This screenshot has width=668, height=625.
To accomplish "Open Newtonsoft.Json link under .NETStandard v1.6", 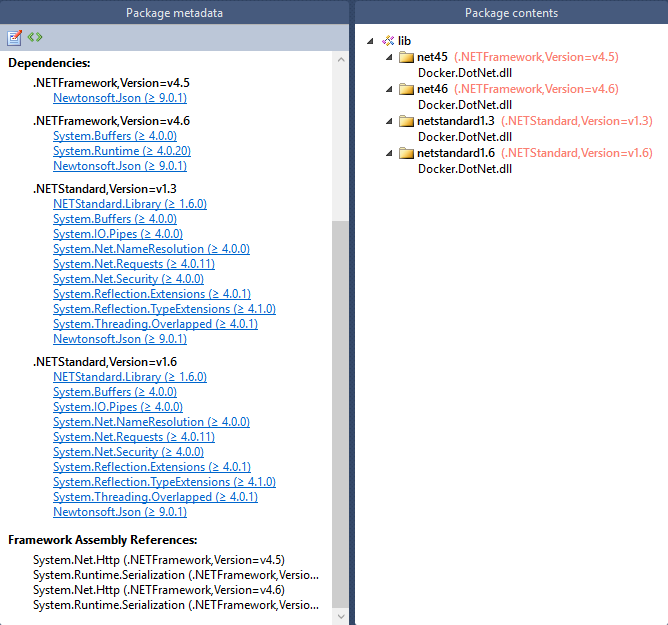I will tap(120, 512).
